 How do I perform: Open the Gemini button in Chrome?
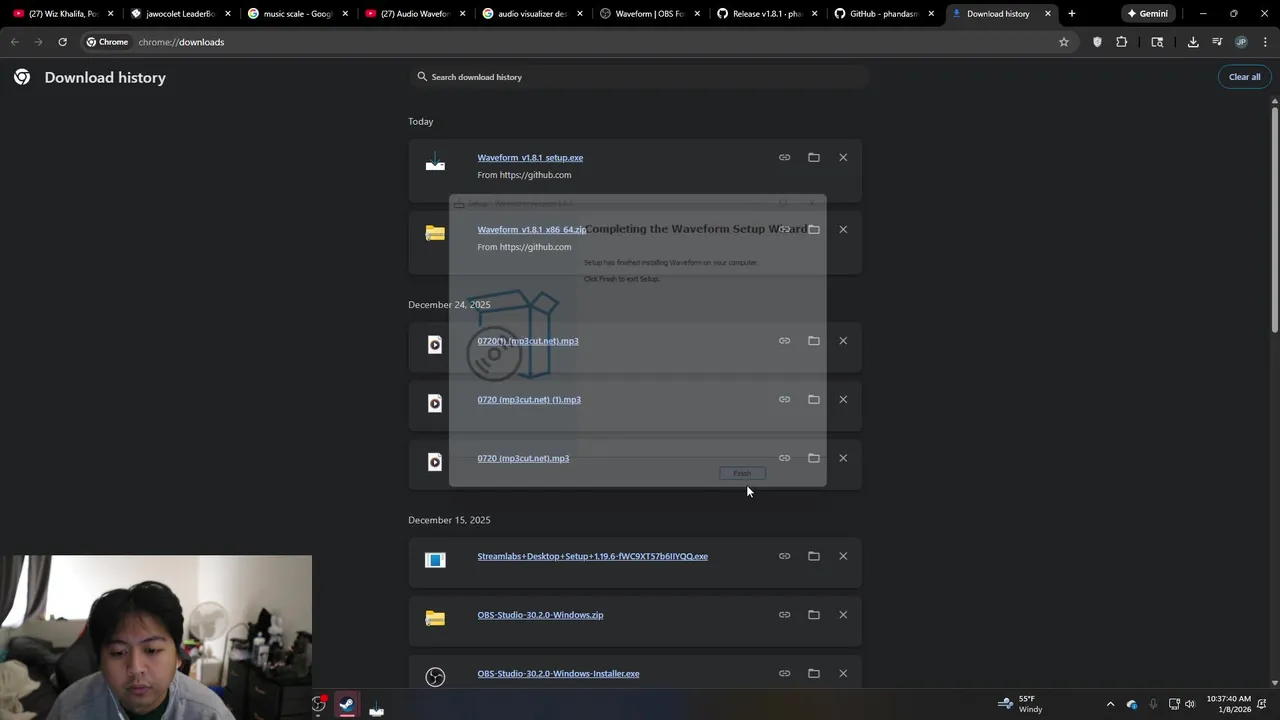pos(1147,14)
